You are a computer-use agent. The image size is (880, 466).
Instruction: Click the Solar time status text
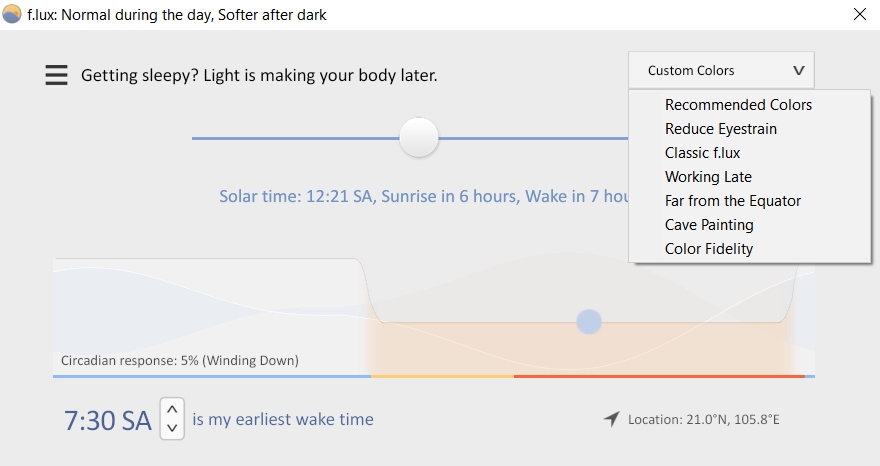(x=424, y=197)
